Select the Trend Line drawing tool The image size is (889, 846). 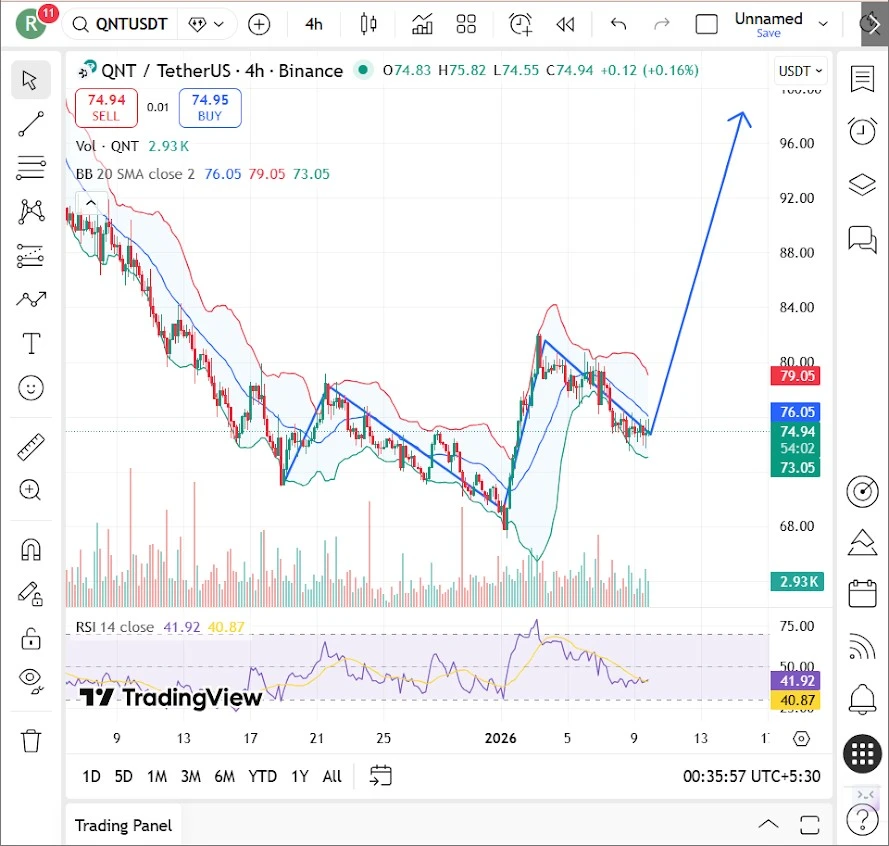pyautogui.click(x=31, y=123)
